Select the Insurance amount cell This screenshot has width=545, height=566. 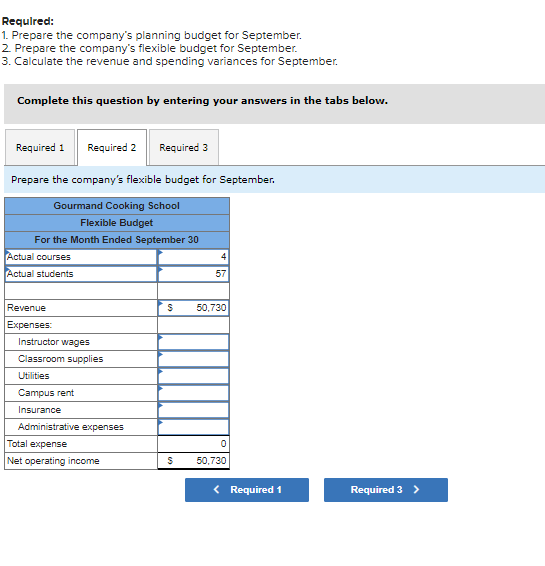[193, 410]
